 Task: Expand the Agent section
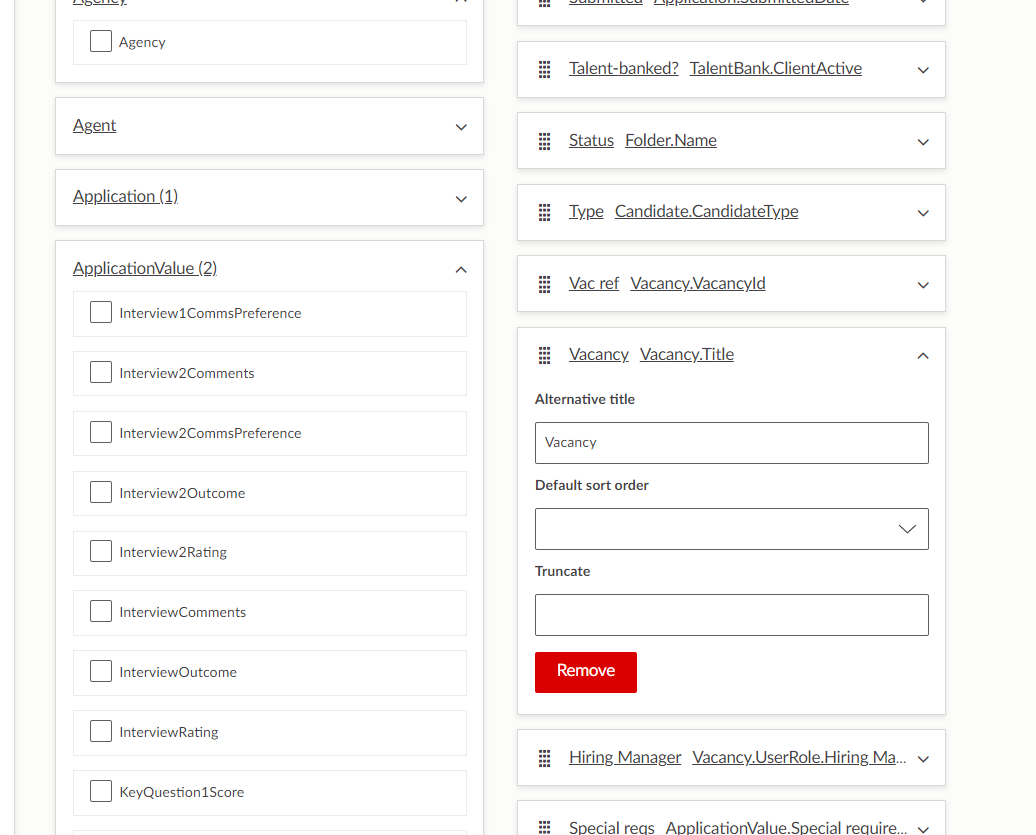click(461, 126)
